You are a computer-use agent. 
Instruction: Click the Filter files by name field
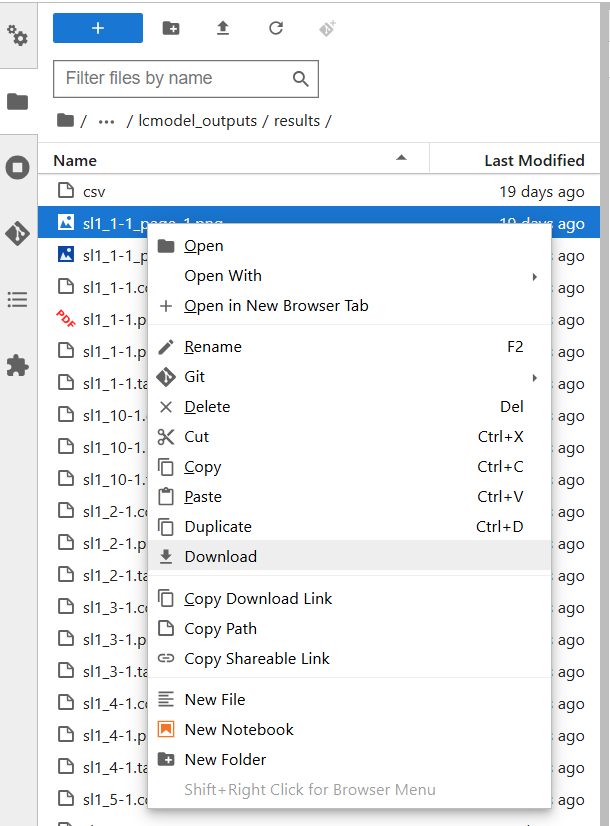point(175,79)
